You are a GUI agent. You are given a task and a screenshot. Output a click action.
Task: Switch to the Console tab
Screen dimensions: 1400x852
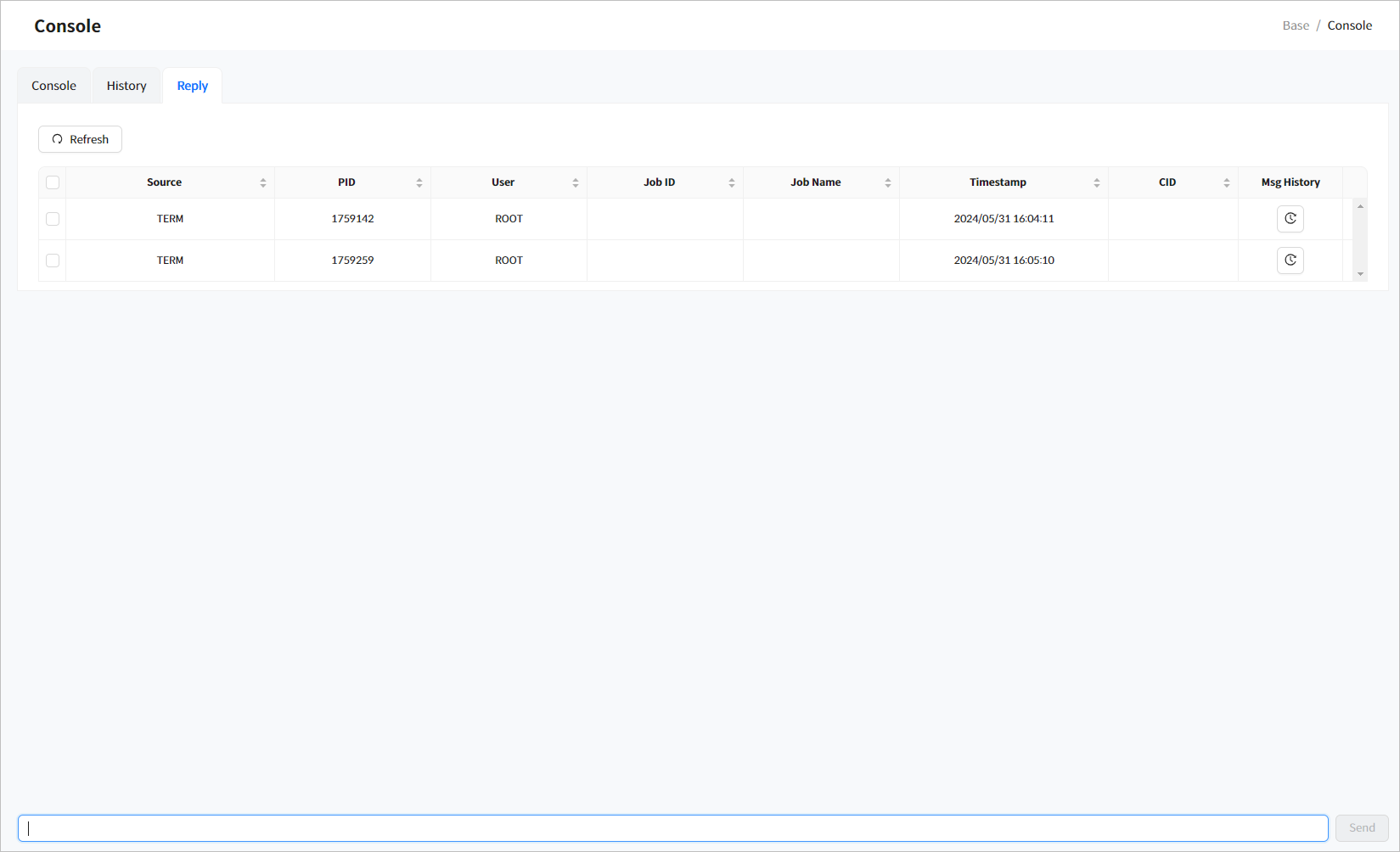point(54,86)
